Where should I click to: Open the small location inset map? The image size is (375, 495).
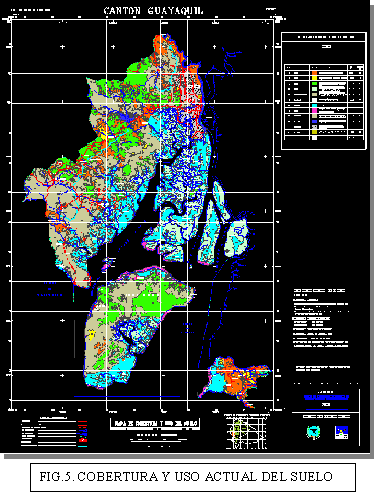(x=247, y=432)
